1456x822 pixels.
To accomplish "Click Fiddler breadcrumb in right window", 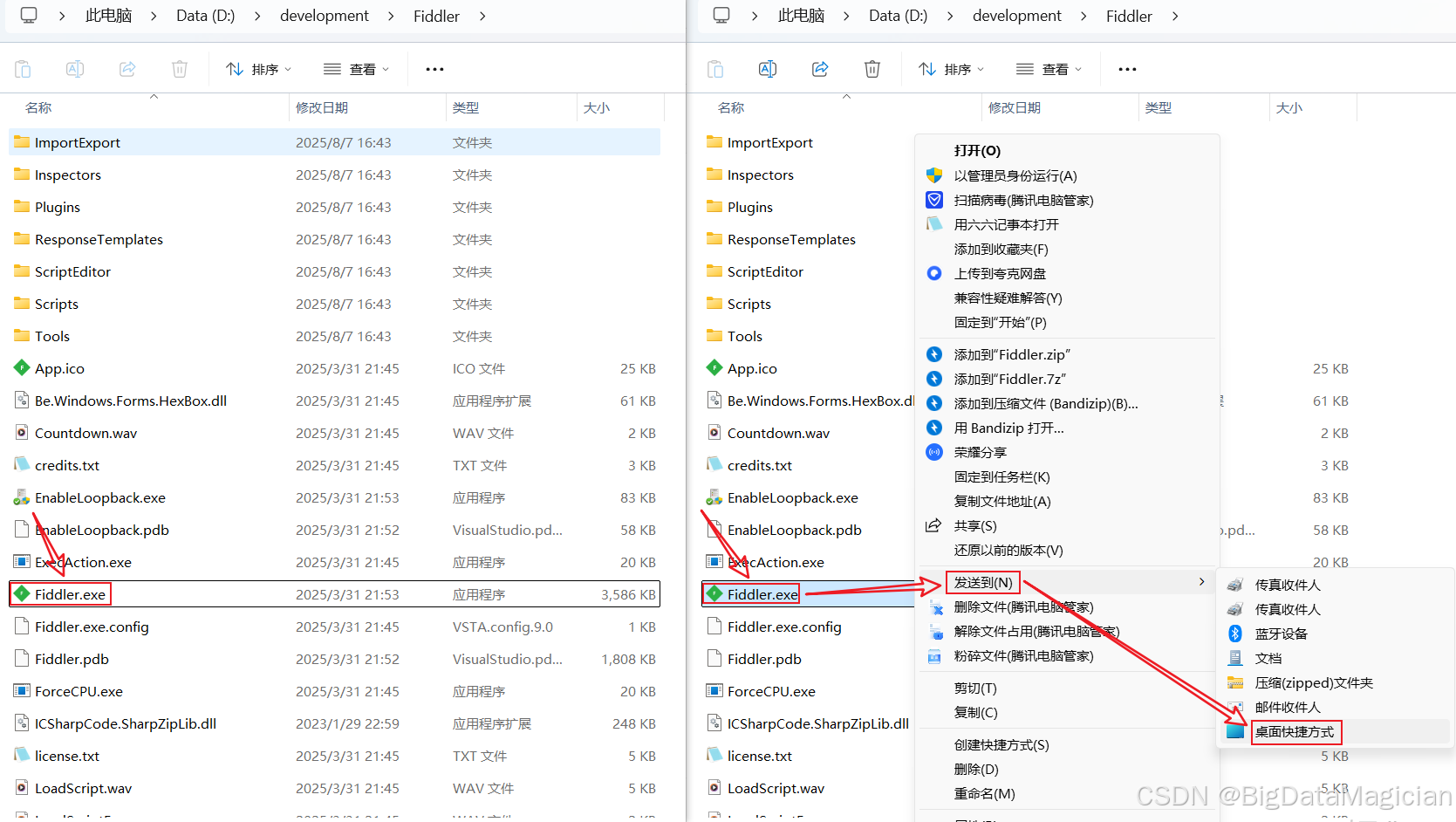I will click(x=1129, y=16).
